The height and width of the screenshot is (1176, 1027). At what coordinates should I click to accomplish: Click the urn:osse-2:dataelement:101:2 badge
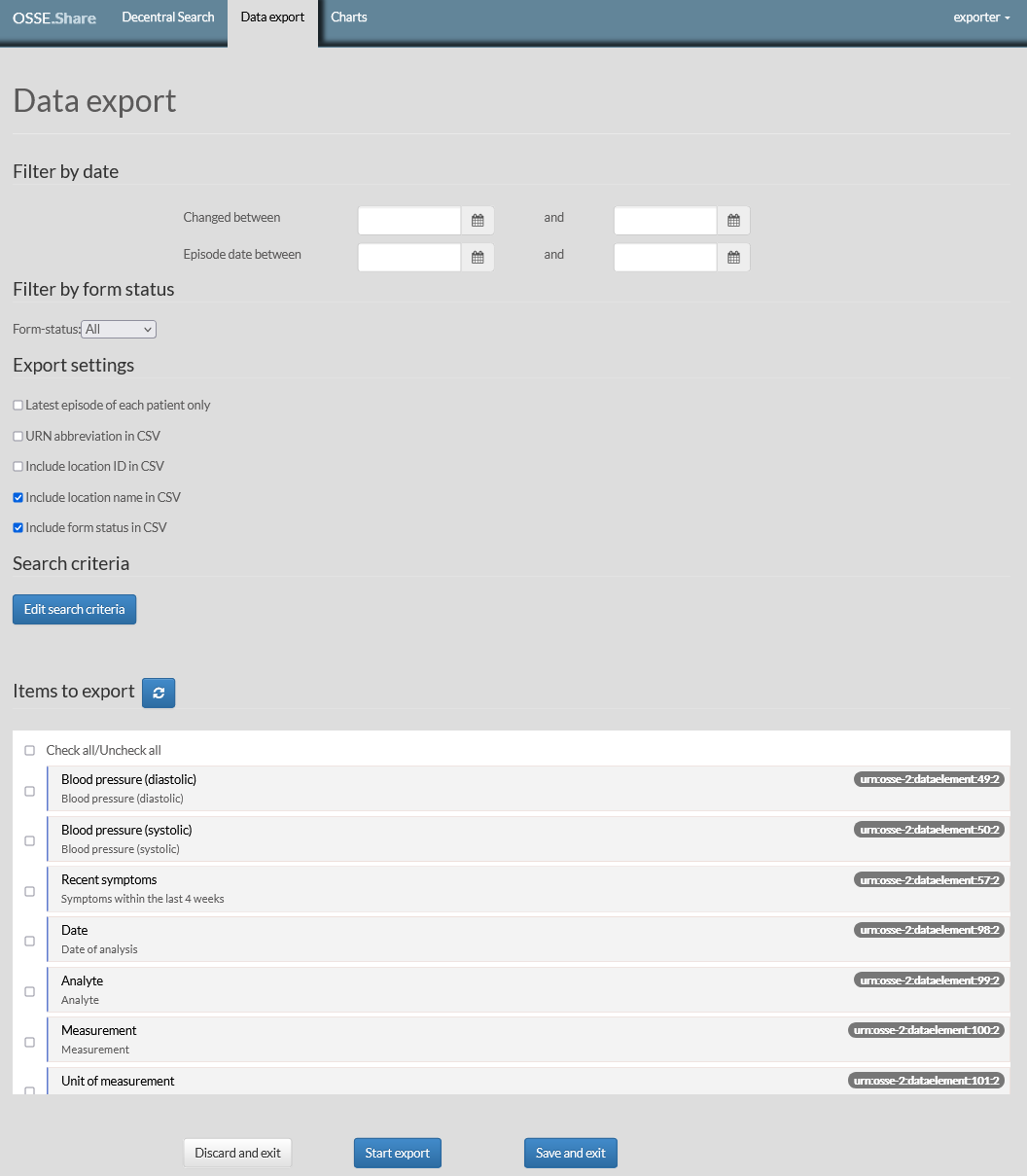coord(926,1081)
